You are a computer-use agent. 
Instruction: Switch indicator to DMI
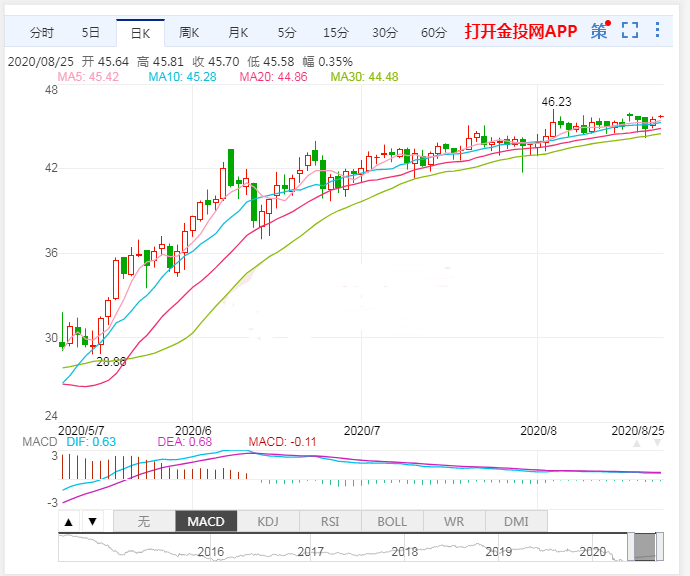(x=516, y=521)
